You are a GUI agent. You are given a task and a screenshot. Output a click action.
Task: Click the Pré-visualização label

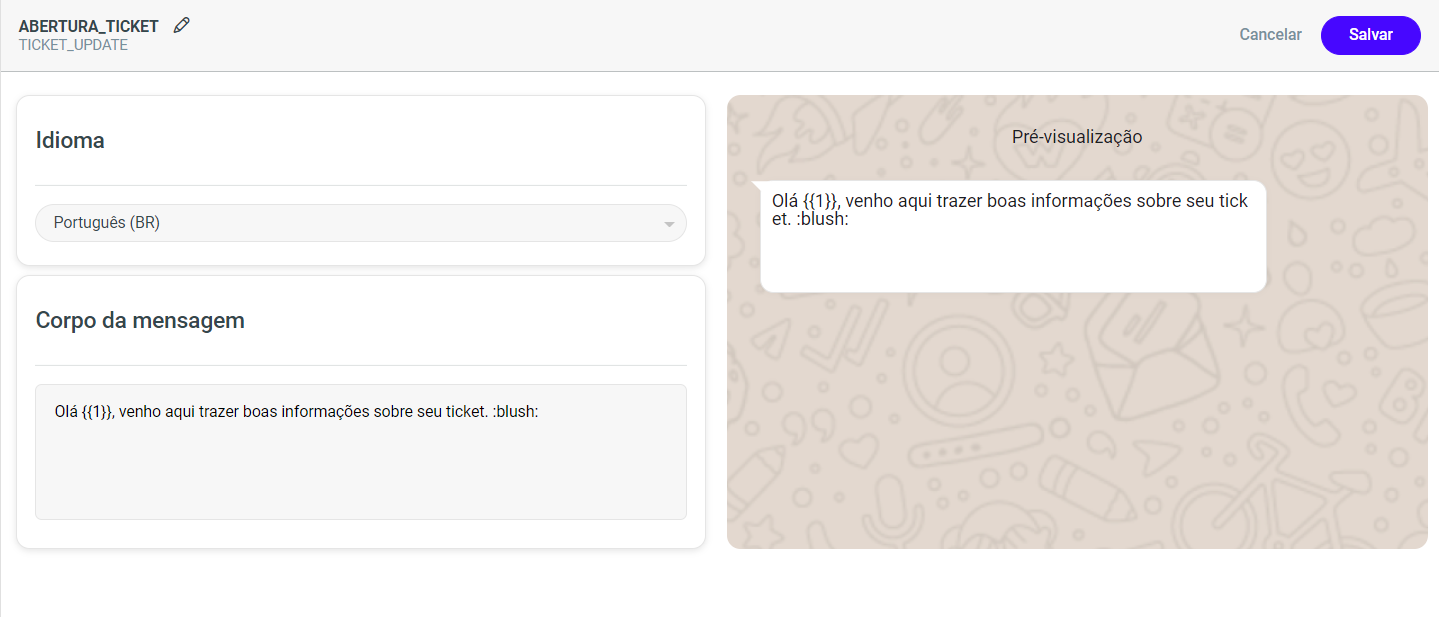tap(1077, 136)
